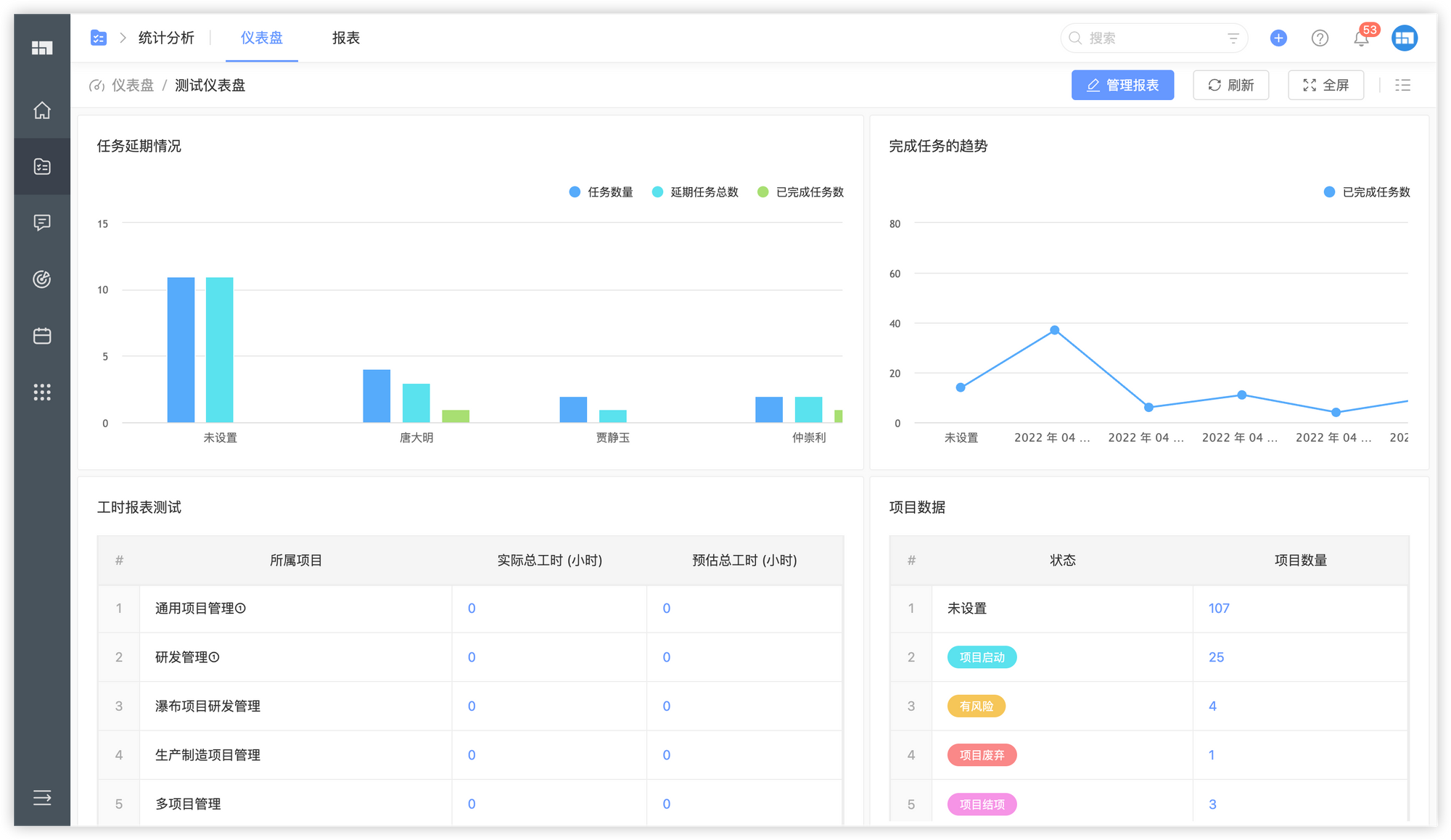Click the 管理报表 button
Screen dimensions: 1451x840
pyautogui.click(x=1122, y=85)
